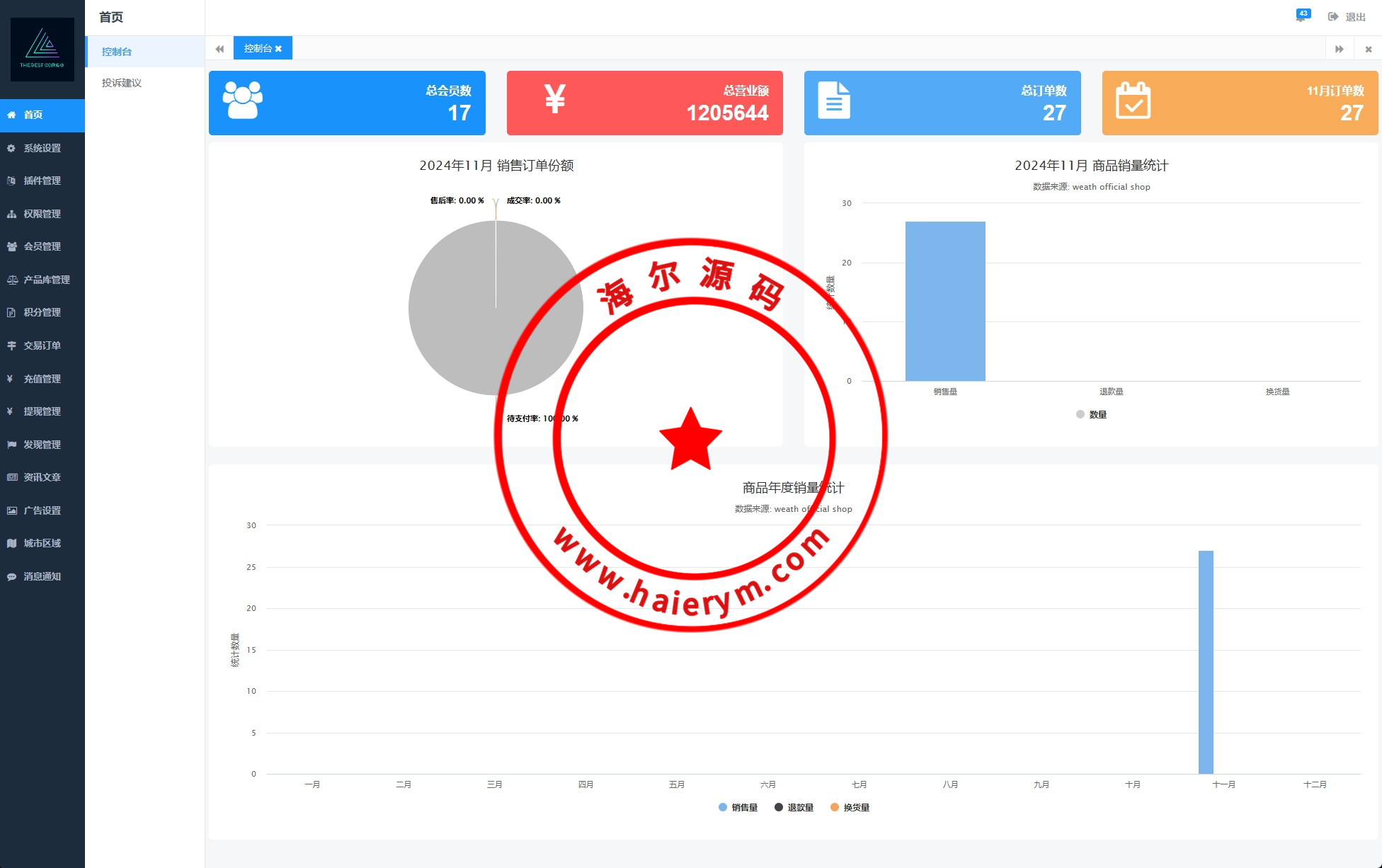Image resolution: width=1382 pixels, height=868 pixels.
Task: Open 会员管理 users icon in sidebar
Action: point(11,246)
